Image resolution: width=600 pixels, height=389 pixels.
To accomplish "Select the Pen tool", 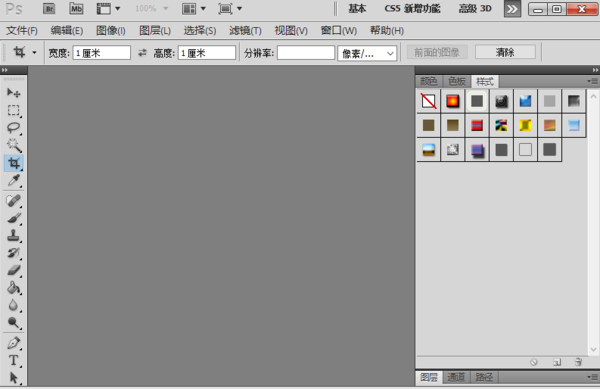I will [14, 343].
